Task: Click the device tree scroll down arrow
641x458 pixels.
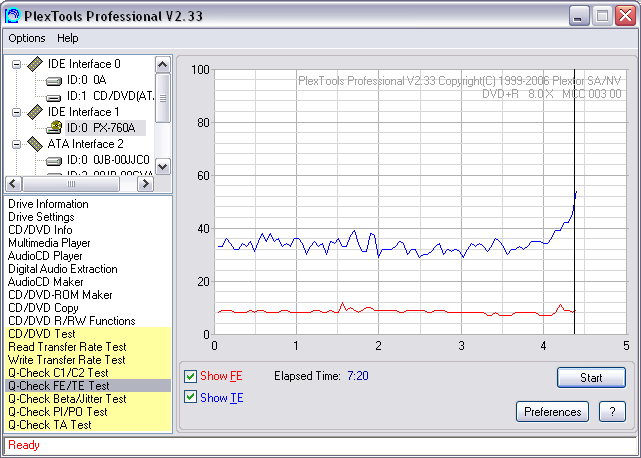Action: (x=163, y=166)
